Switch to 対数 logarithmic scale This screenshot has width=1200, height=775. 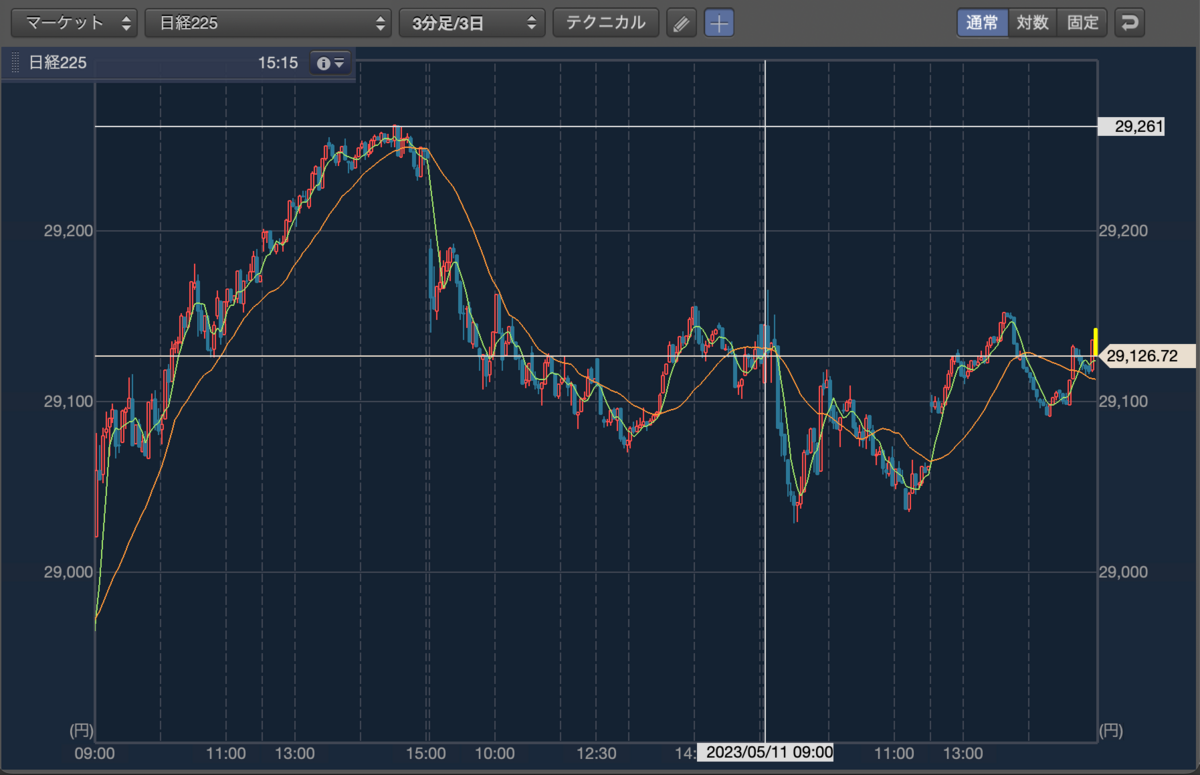click(1032, 23)
